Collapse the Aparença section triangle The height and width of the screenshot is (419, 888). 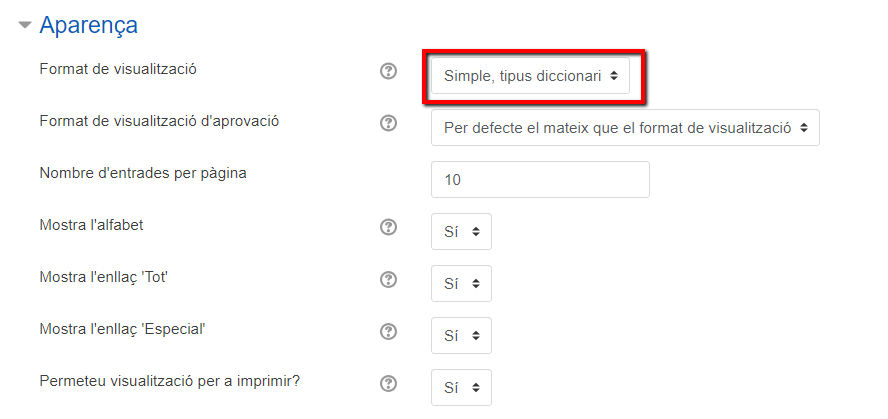click(24, 25)
